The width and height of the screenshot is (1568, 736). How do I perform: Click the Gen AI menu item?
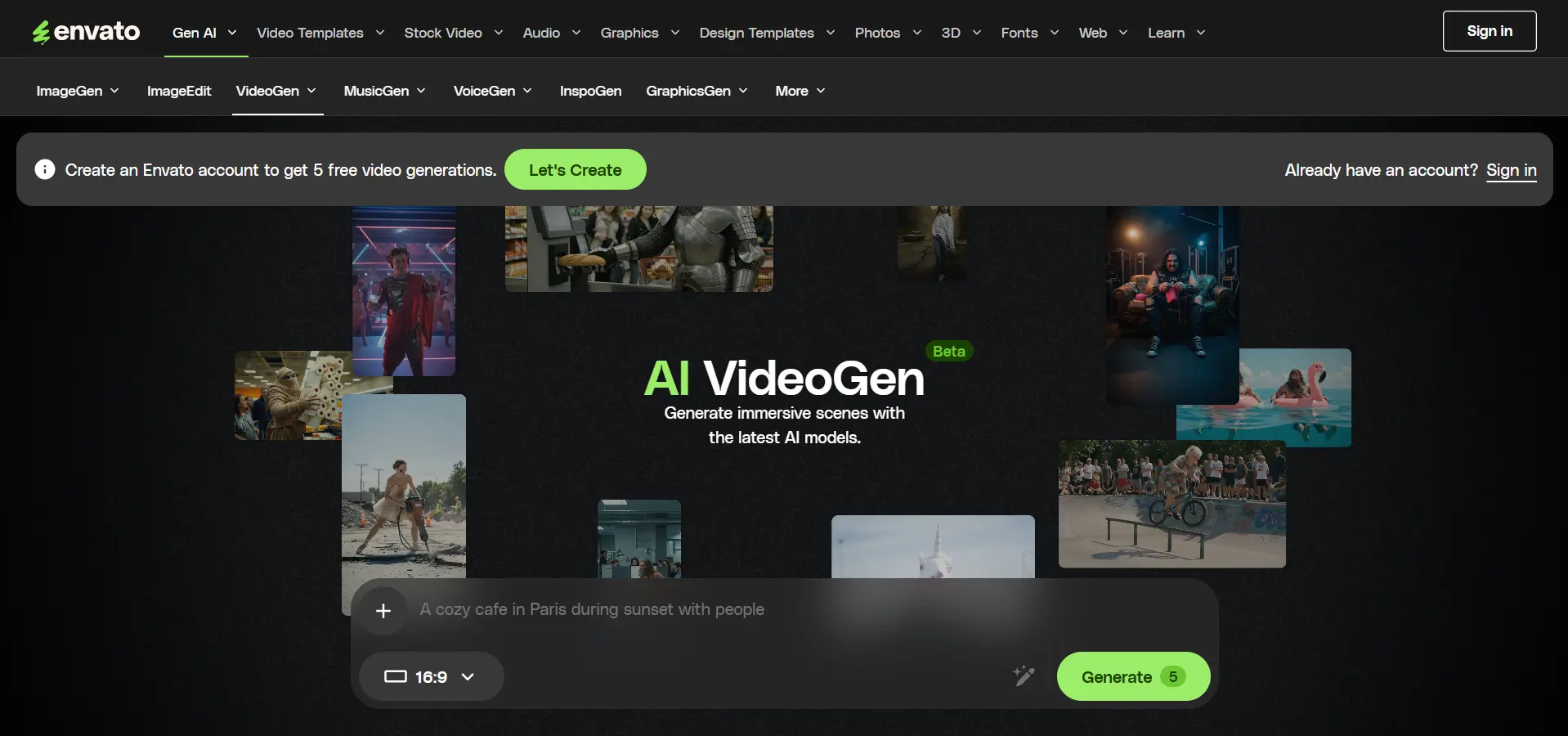195,33
